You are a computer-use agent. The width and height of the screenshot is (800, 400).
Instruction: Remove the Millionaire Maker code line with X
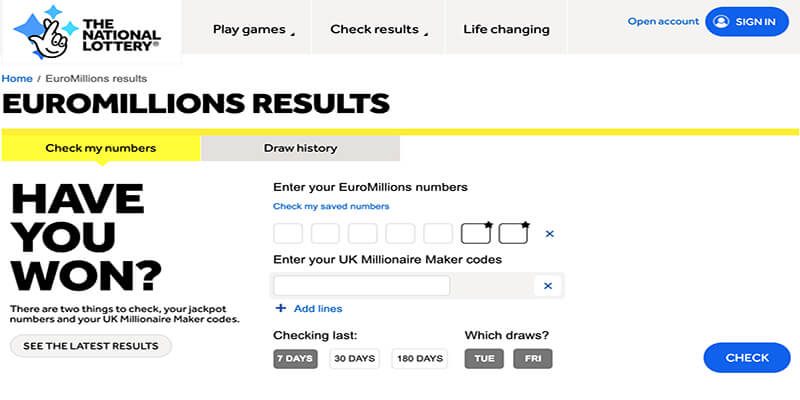[548, 286]
